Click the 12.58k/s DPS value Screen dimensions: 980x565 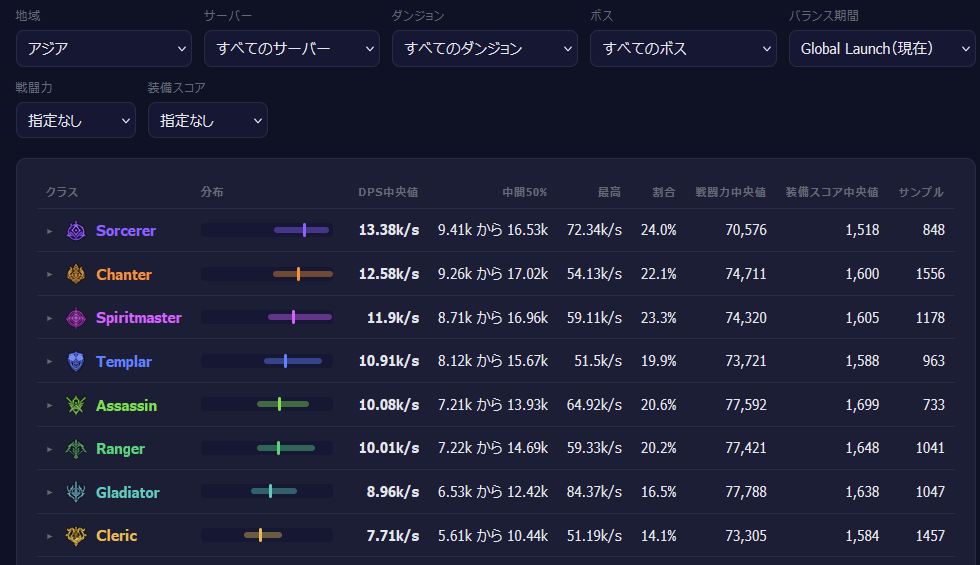coord(389,274)
